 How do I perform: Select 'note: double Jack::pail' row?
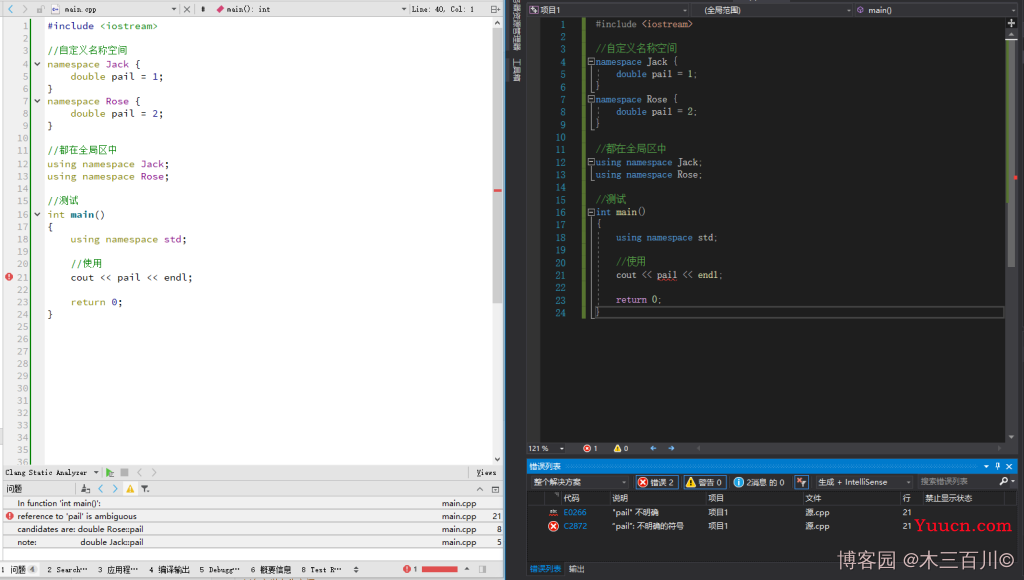252,542
